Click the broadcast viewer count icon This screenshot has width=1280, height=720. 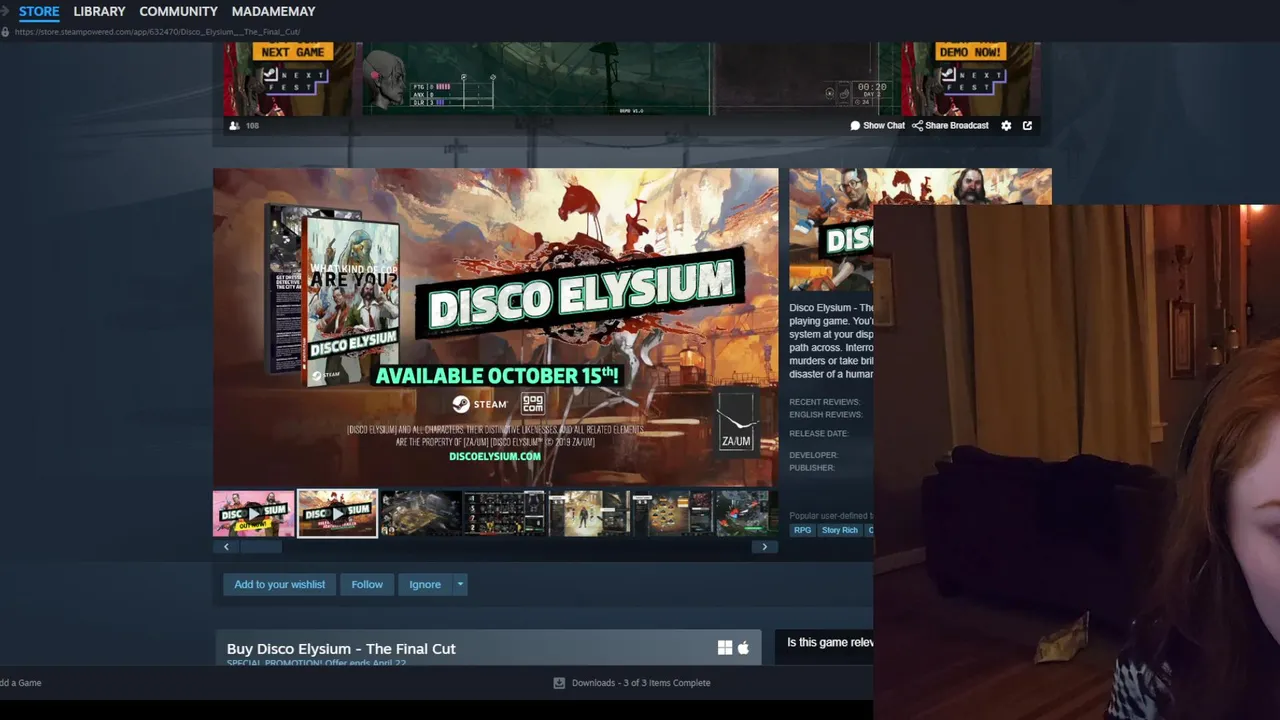[x=234, y=125]
